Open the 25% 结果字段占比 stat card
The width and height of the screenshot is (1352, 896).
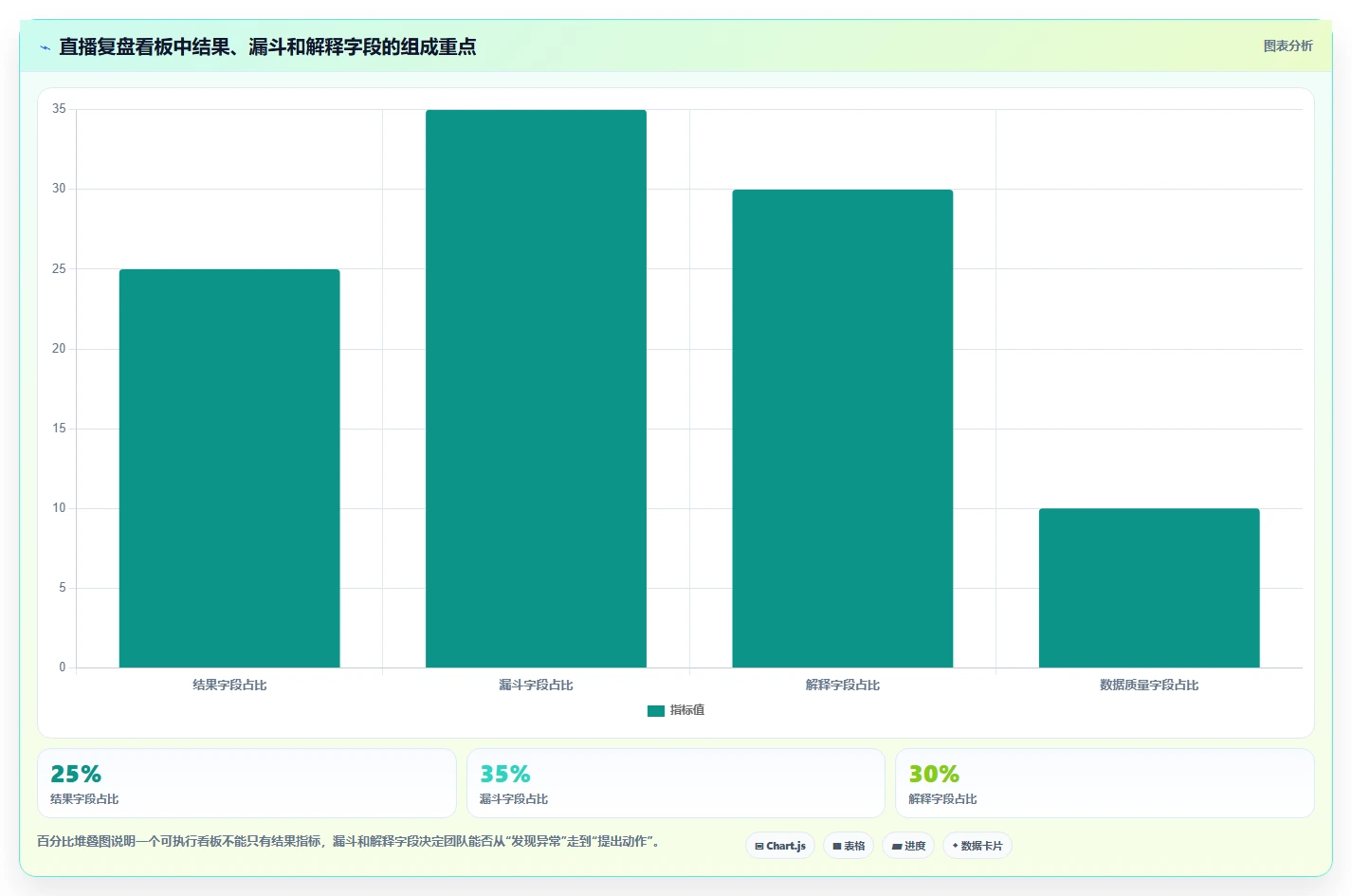coord(247,783)
